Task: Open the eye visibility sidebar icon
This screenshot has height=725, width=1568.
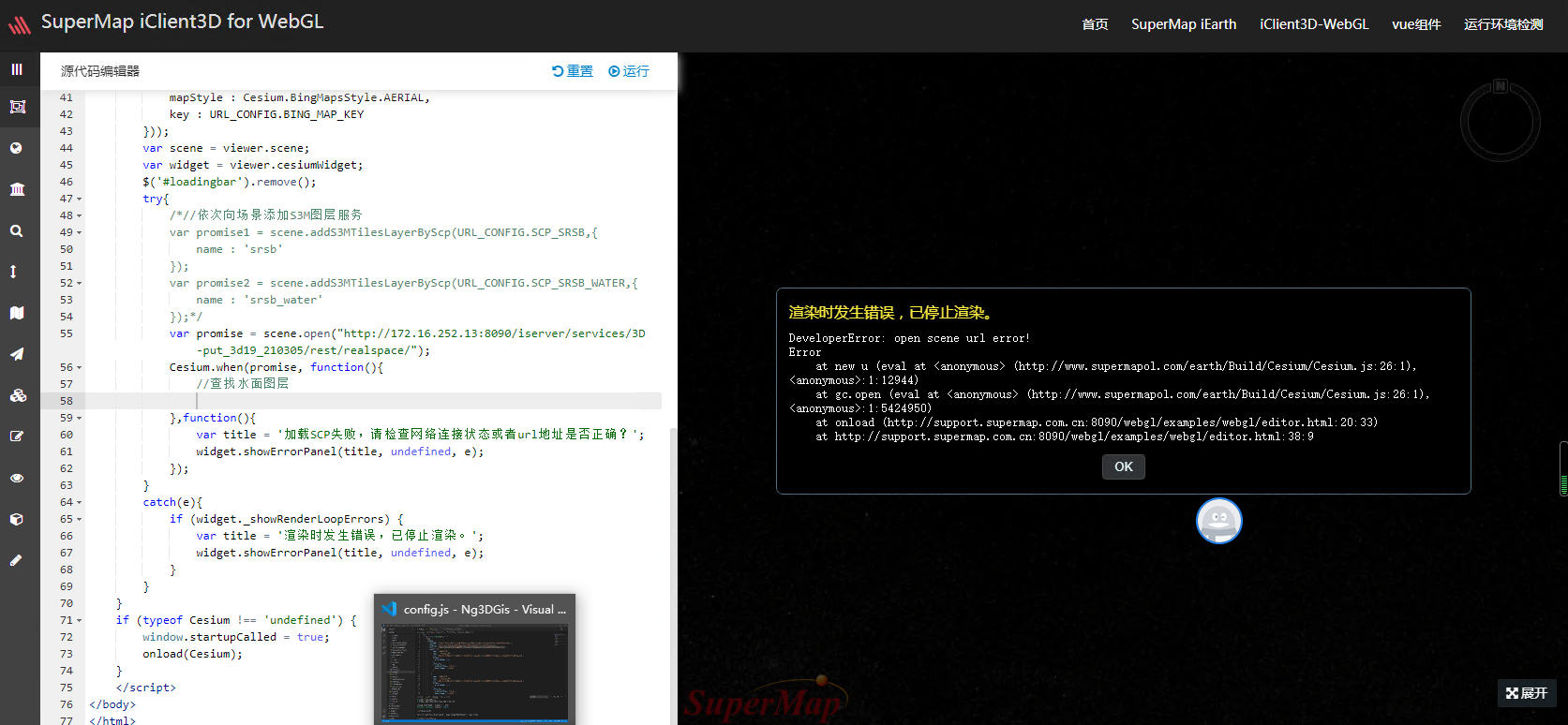Action: (17, 478)
